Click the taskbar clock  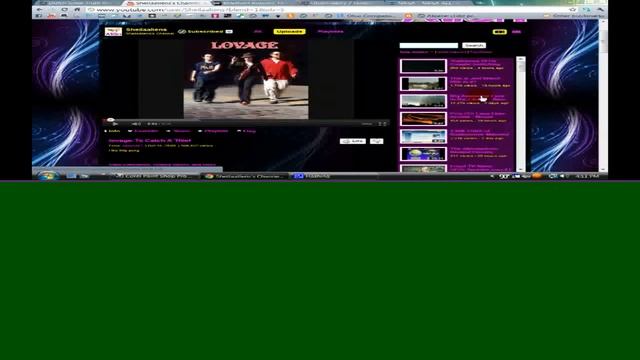point(587,176)
